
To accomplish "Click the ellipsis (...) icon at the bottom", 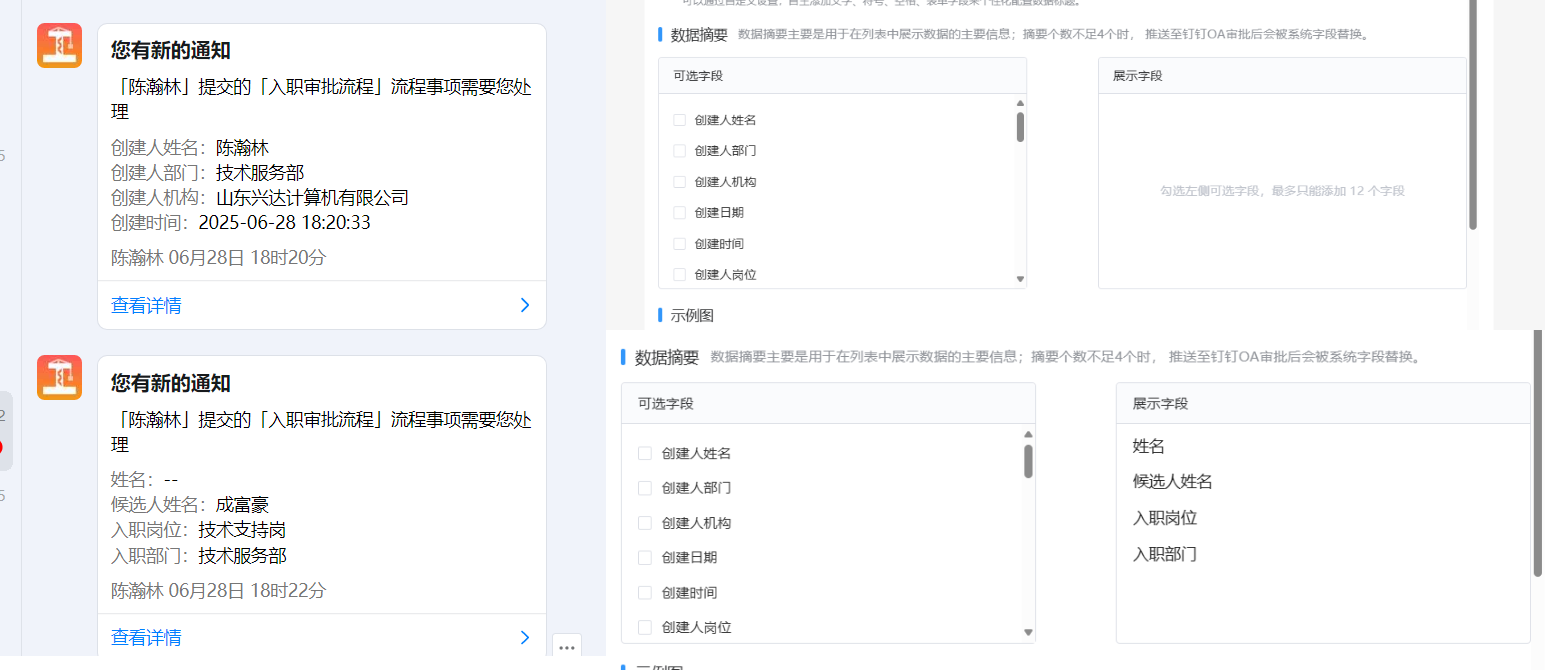I will coord(566,647).
